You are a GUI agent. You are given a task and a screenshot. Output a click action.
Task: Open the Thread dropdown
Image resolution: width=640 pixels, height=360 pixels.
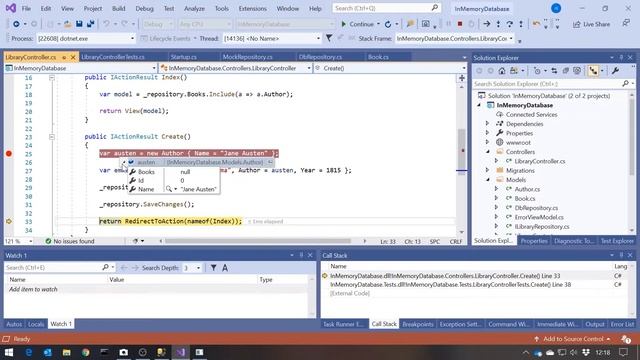pyautogui.click(x=318, y=38)
